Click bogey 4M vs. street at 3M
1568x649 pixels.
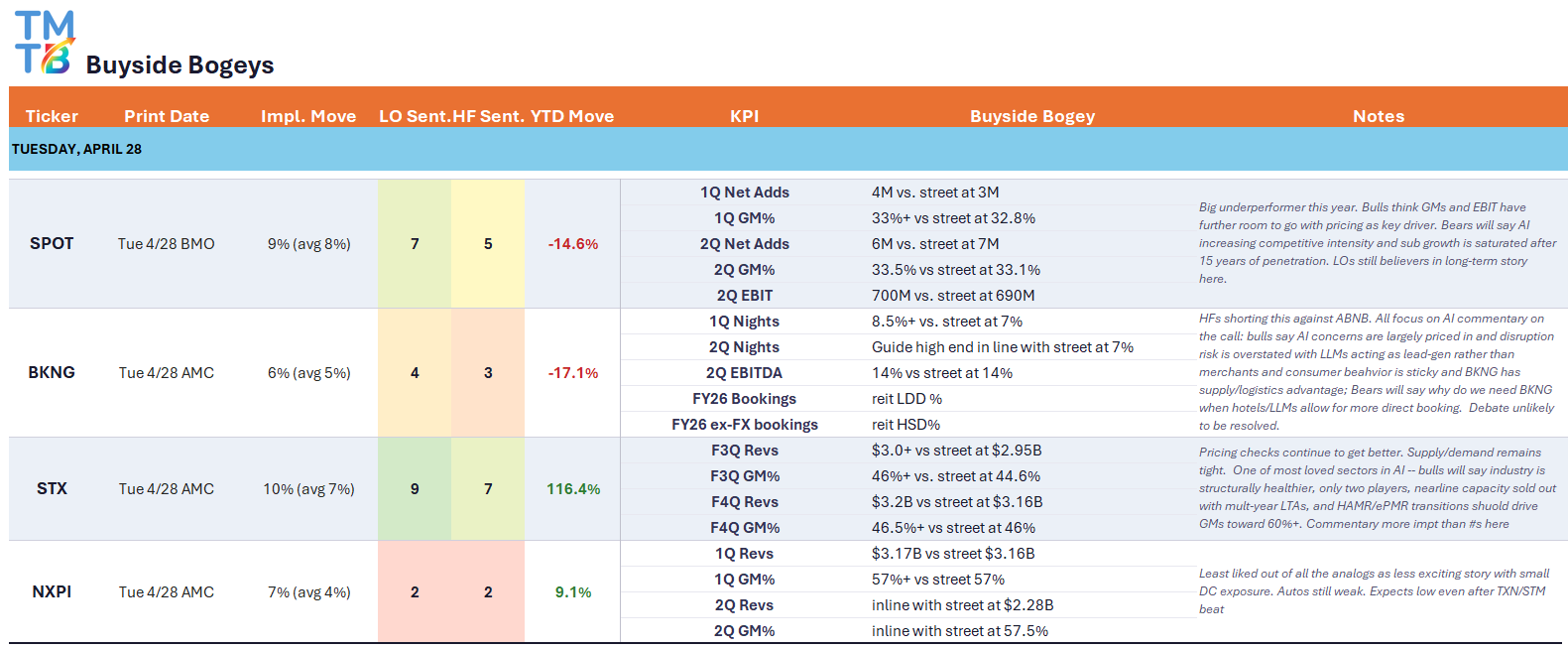pyautogui.click(x=935, y=192)
